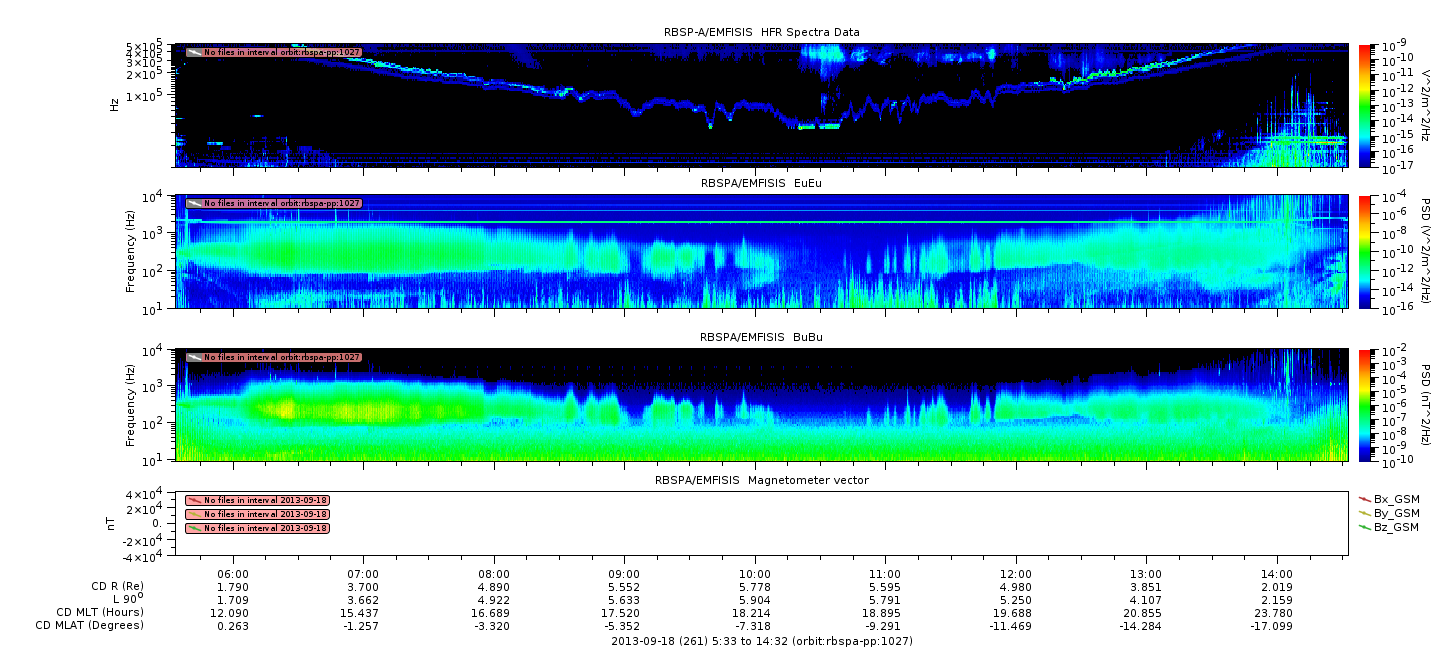The image size is (1447, 658).
Task: Click the icon in the EuEu panel warning badge
Action: 194,203
